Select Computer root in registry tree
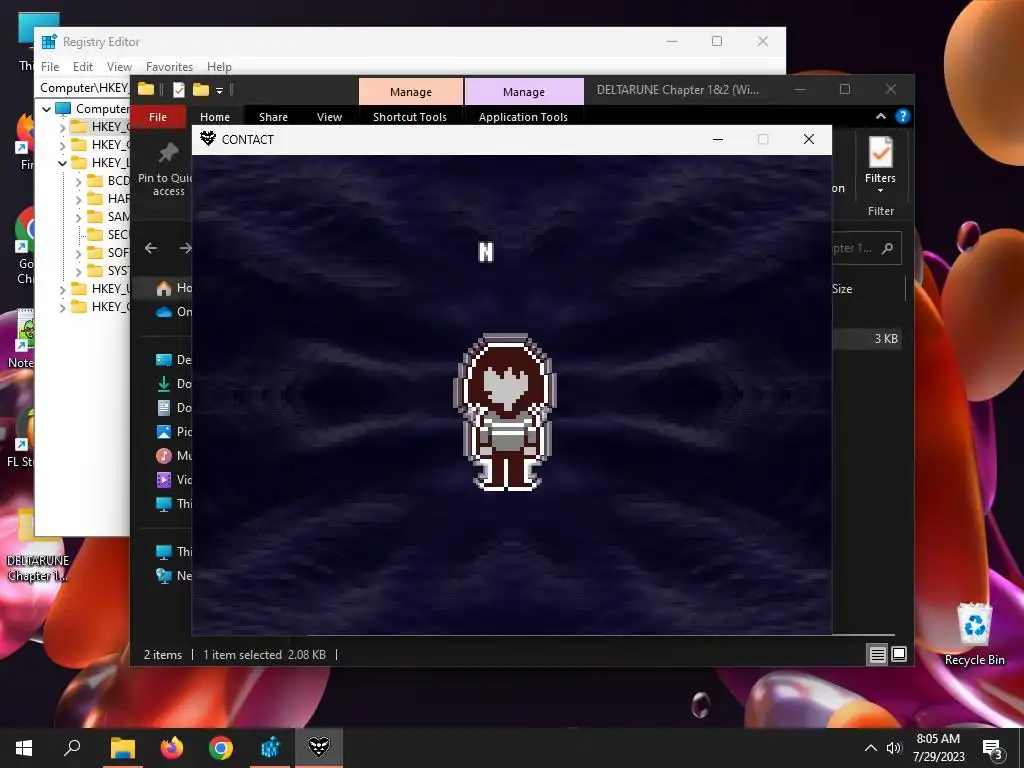The width and height of the screenshot is (1024, 768). 93,108
